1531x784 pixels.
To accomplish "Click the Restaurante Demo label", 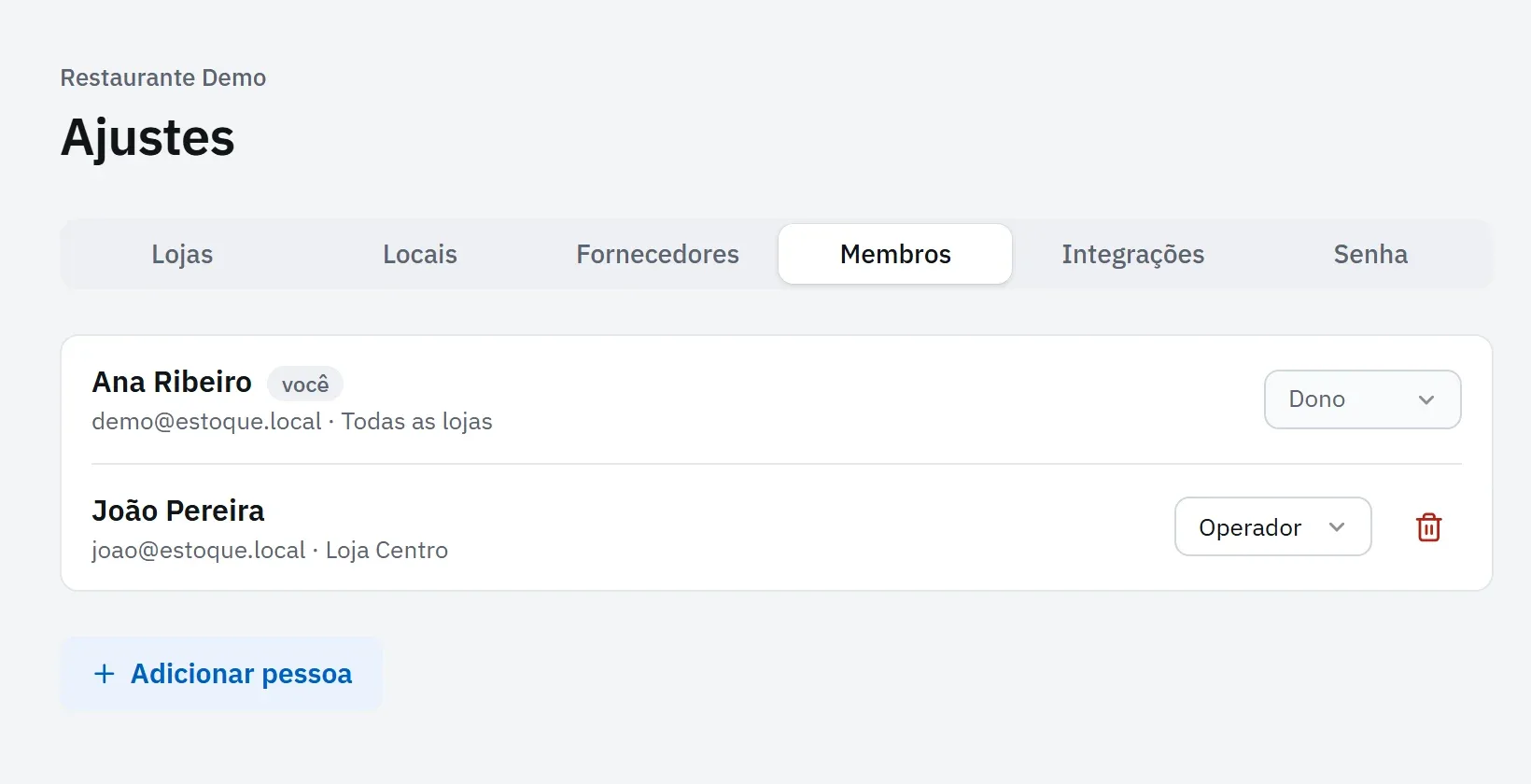I will click(x=163, y=77).
